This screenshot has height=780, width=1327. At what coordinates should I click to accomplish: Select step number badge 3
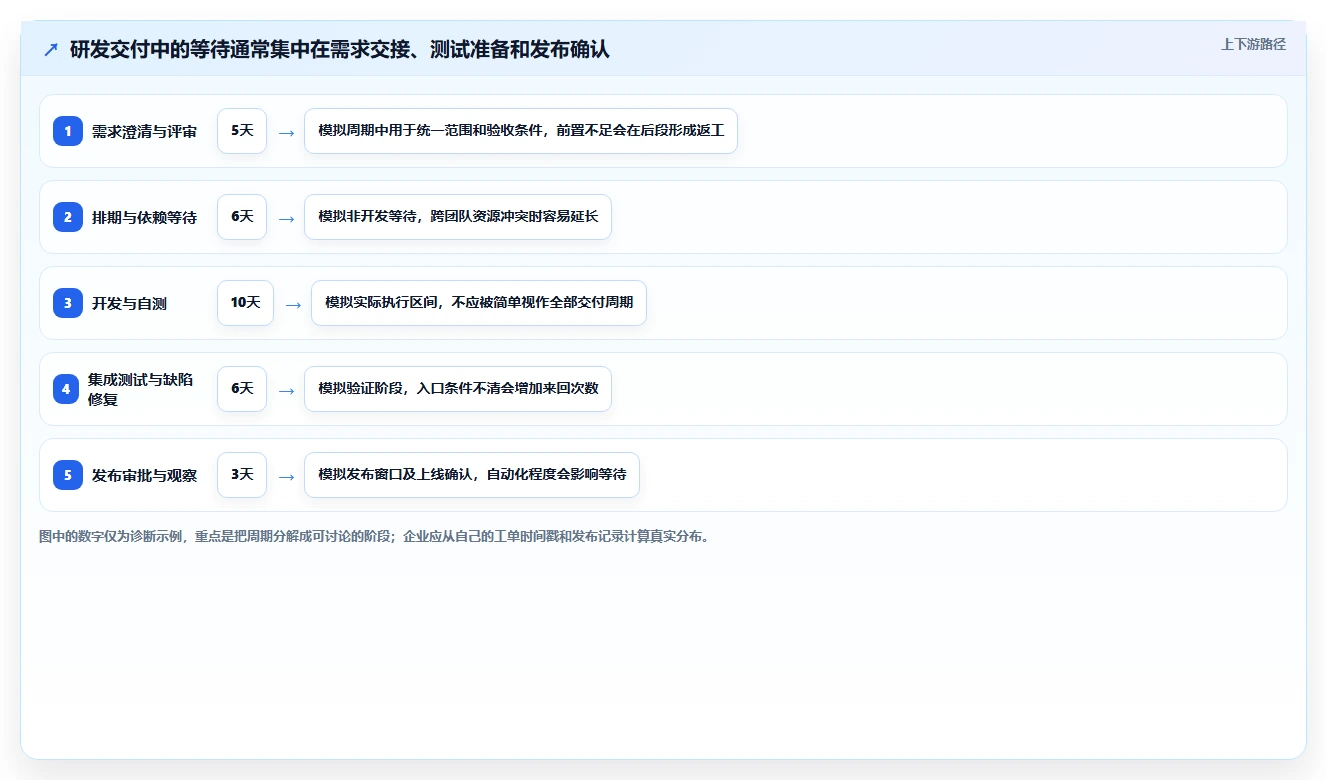click(x=68, y=303)
